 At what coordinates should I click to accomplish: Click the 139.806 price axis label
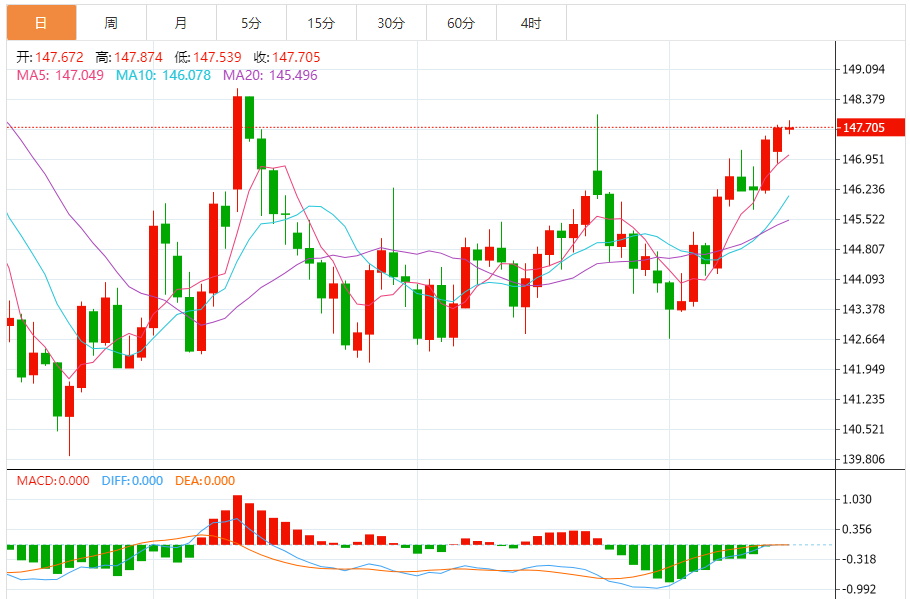[864, 459]
